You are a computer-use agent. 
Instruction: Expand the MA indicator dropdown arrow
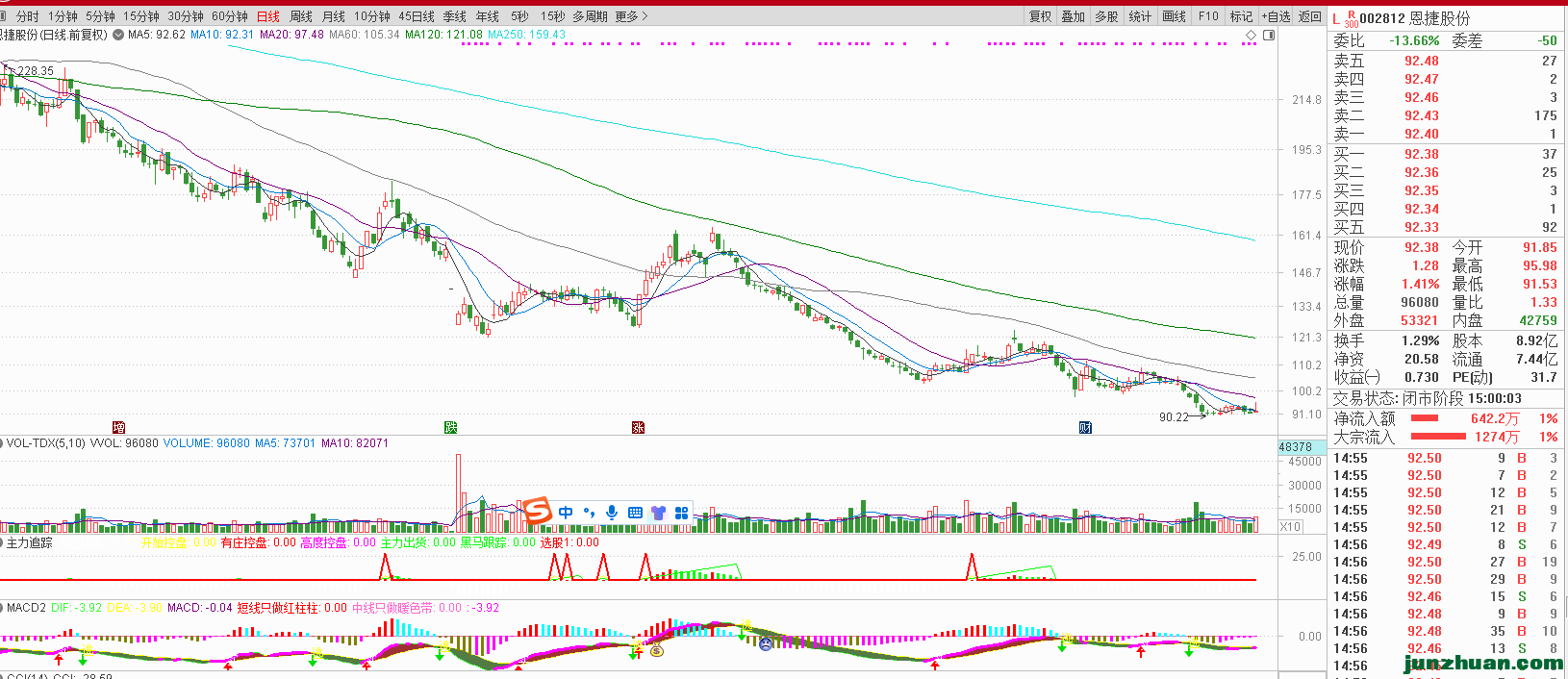[117, 35]
